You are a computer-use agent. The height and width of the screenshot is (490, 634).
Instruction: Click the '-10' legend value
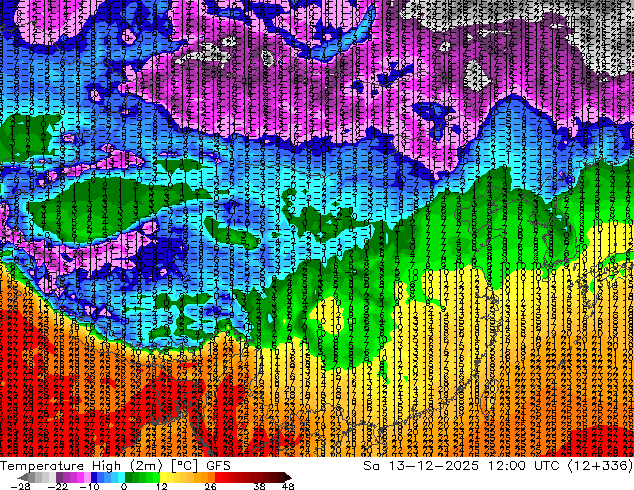point(89,486)
